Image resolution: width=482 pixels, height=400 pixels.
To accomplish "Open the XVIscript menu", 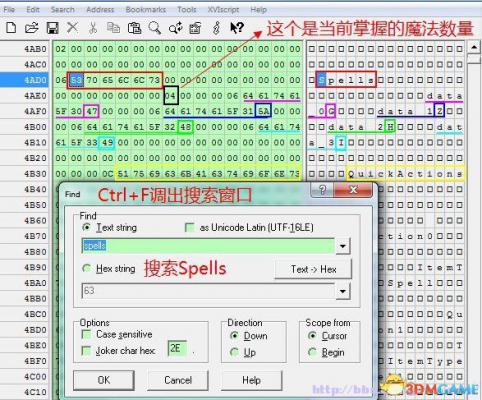I will pyautogui.click(x=223, y=9).
